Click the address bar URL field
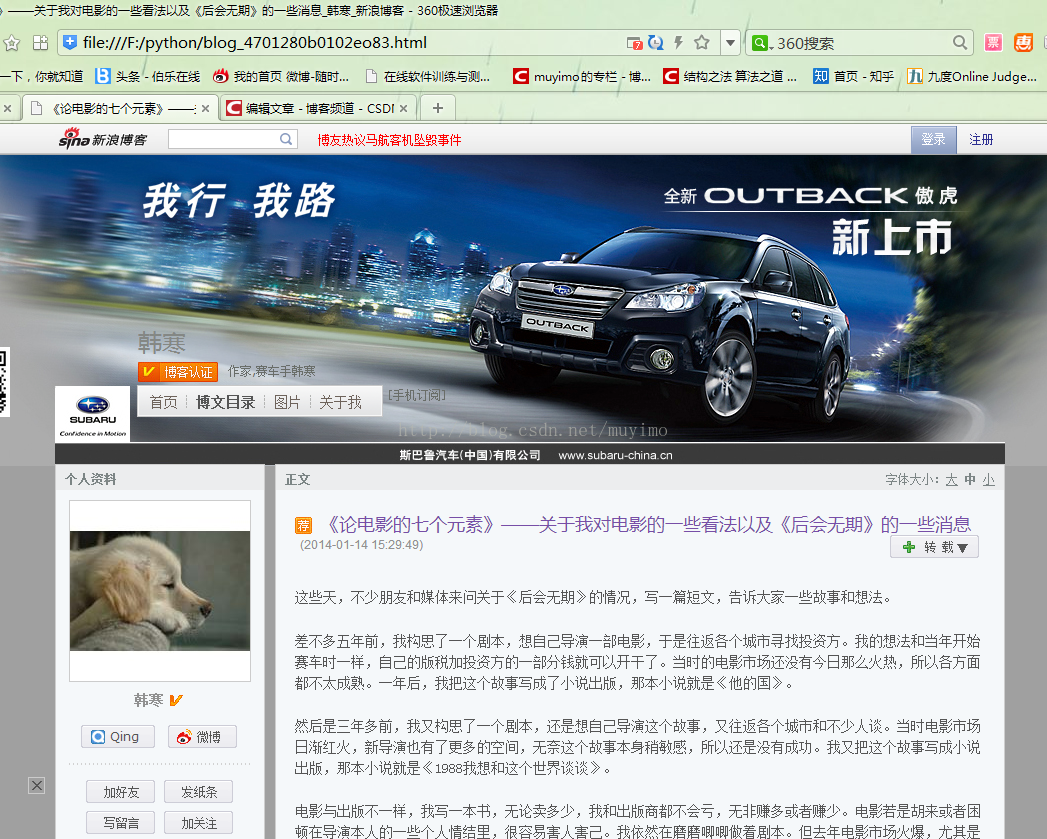This screenshot has height=839, width=1047. (347, 43)
